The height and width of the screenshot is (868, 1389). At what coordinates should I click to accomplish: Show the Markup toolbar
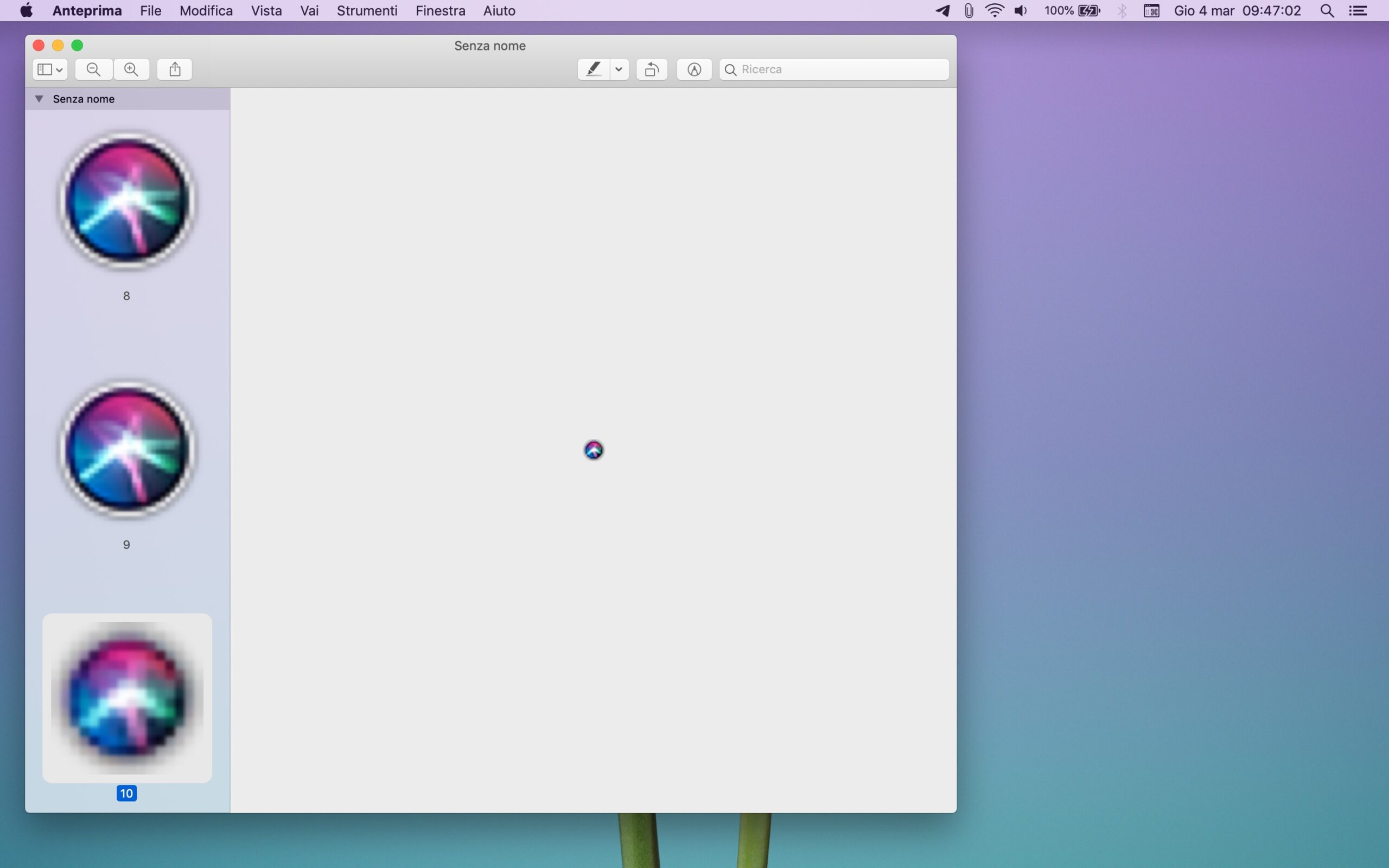(694, 69)
